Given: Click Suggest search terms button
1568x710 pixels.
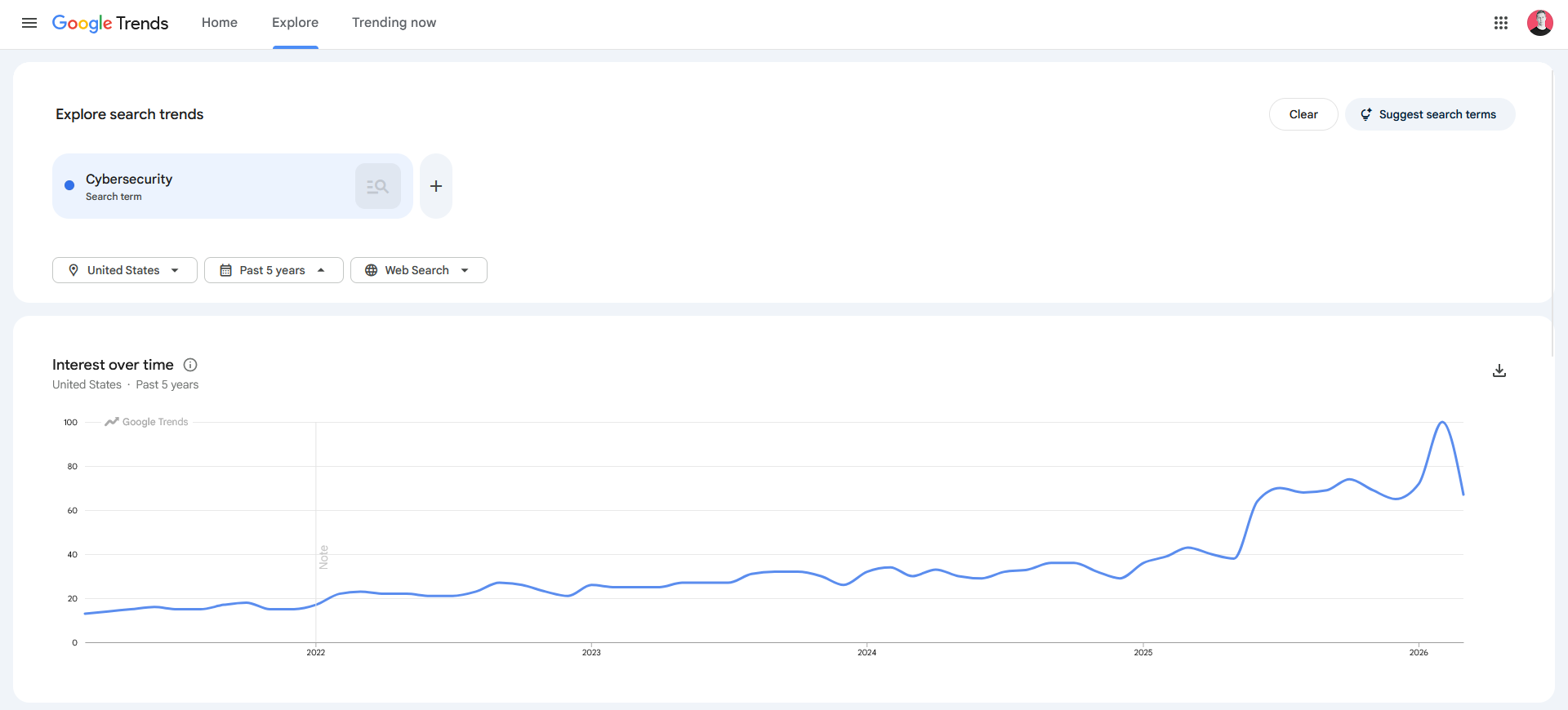Looking at the screenshot, I should pyautogui.click(x=1429, y=114).
